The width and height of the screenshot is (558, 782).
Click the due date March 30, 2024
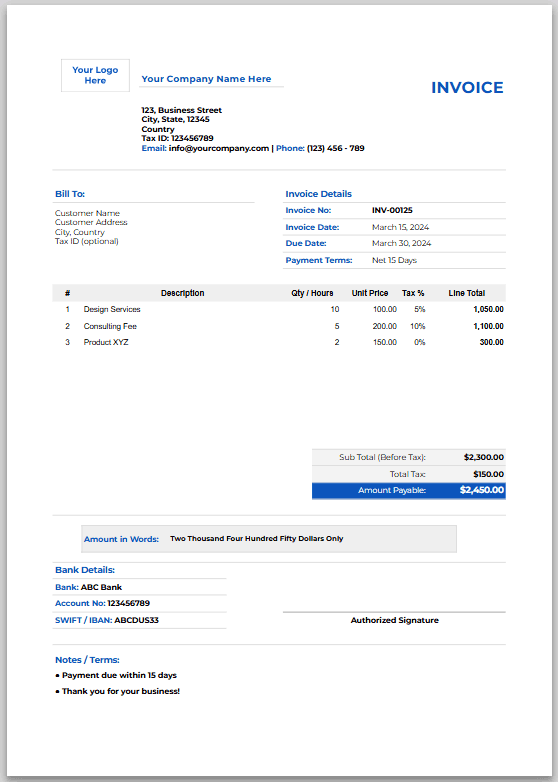(x=401, y=243)
